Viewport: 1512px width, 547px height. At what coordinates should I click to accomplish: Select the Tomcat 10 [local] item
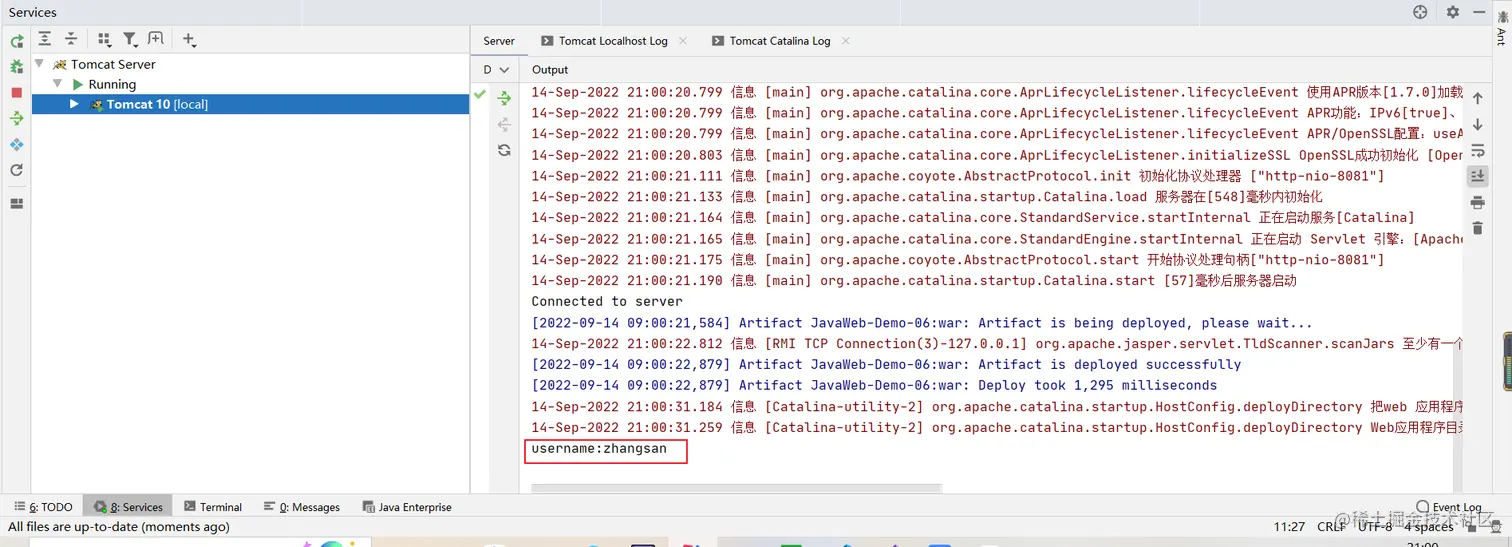[x=250, y=104]
